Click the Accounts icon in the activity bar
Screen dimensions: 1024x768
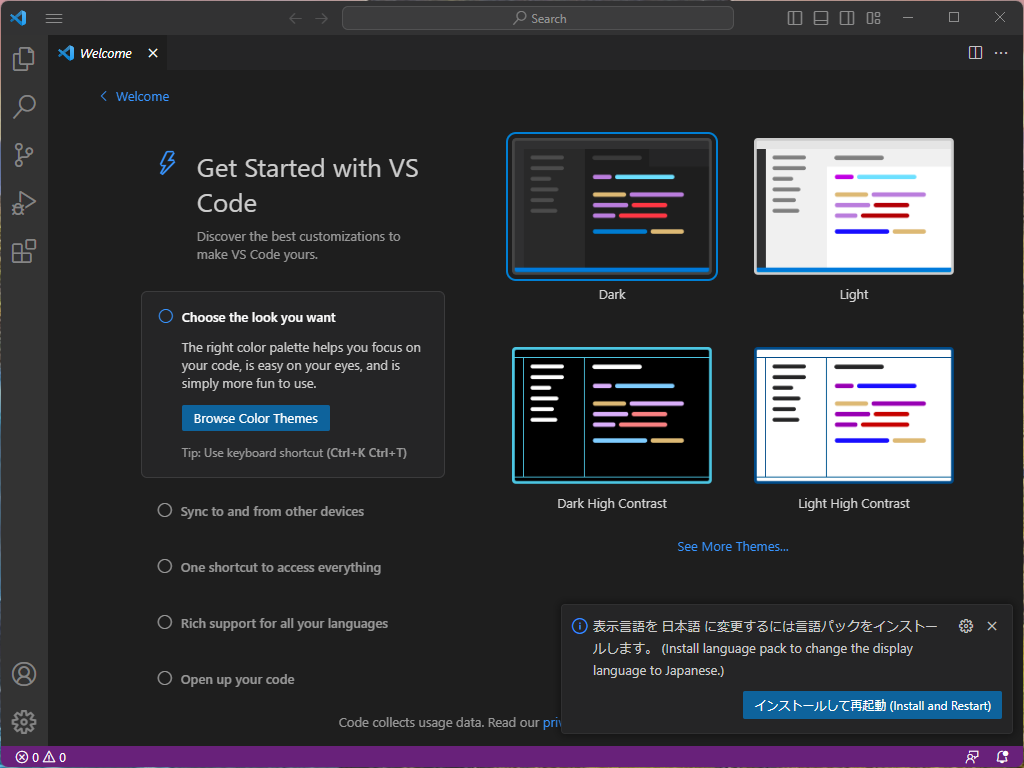[23, 674]
